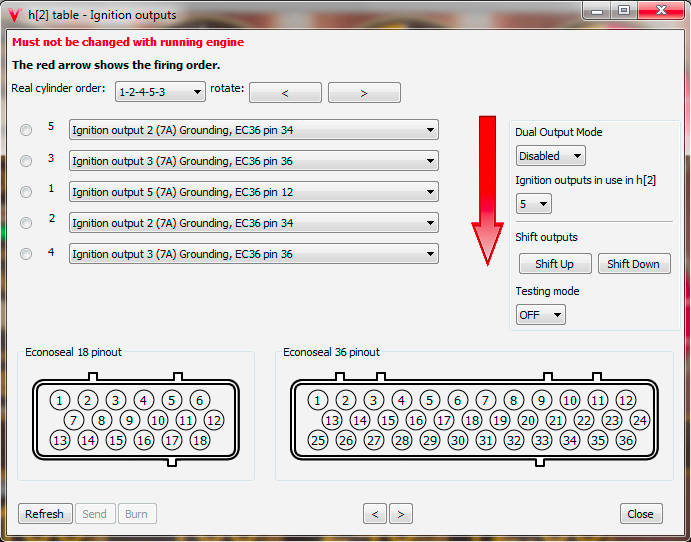Click pin 12 in Econoseal 36 pinout

626,400
